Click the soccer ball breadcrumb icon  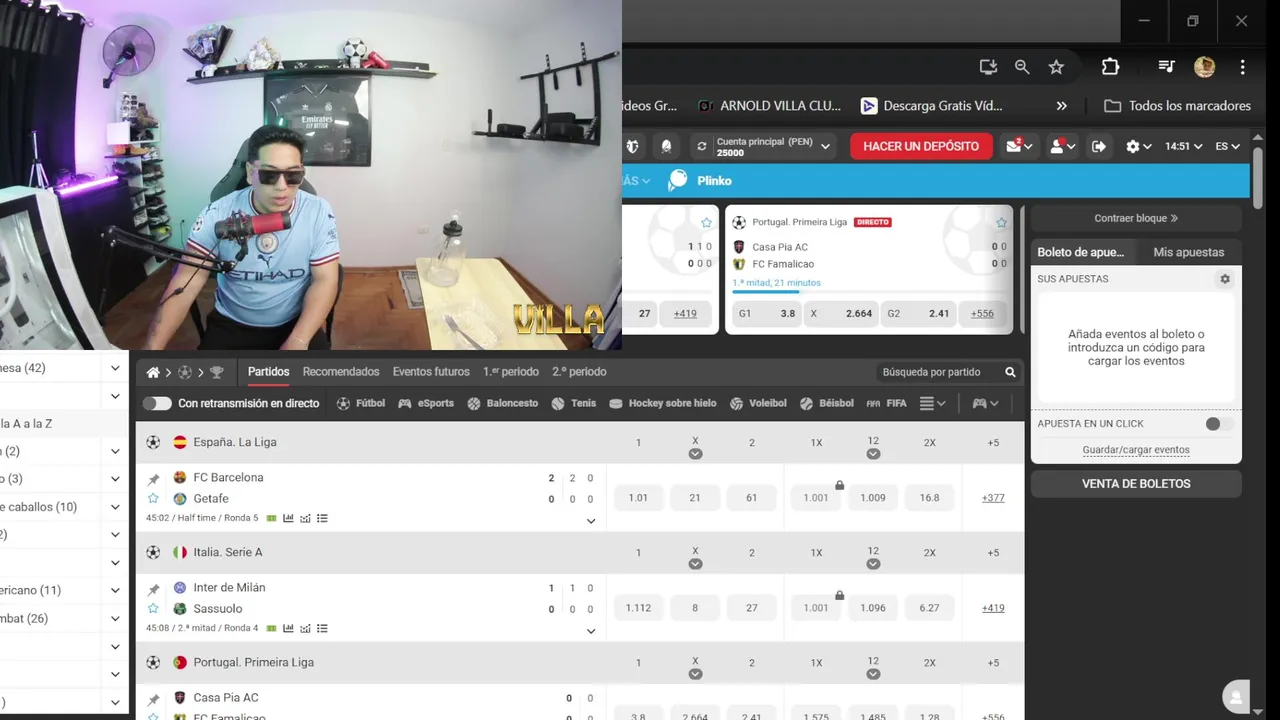[185, 372]
